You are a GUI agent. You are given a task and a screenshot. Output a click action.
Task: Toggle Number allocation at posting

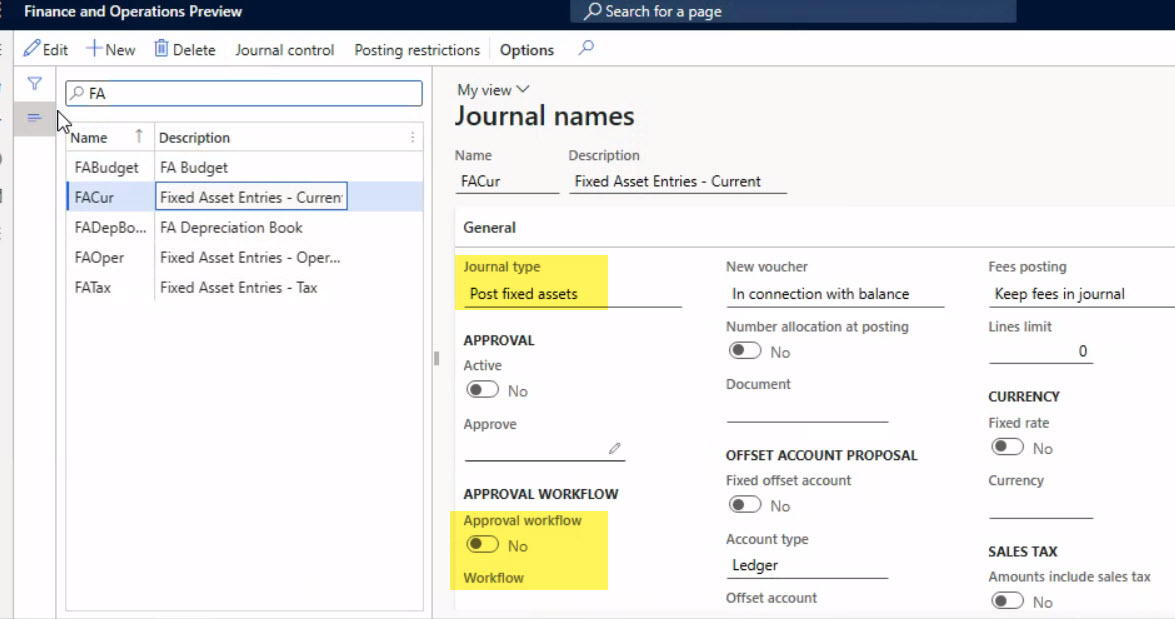point(744,351)
